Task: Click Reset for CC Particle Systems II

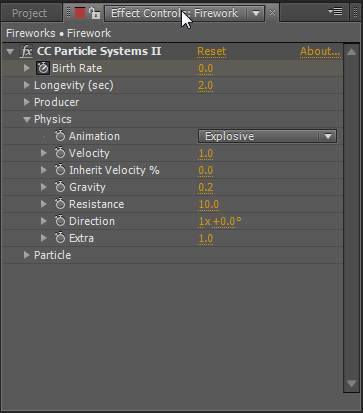Action: 212,51
